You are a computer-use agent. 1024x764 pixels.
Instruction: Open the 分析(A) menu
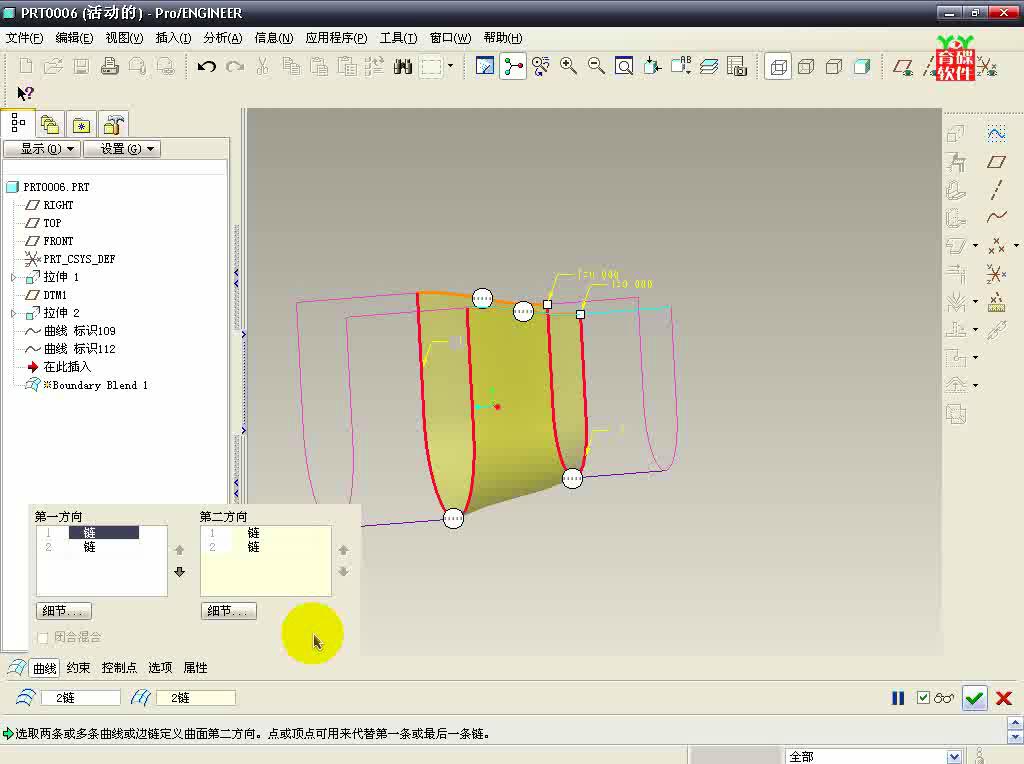[x=223, y=38]
